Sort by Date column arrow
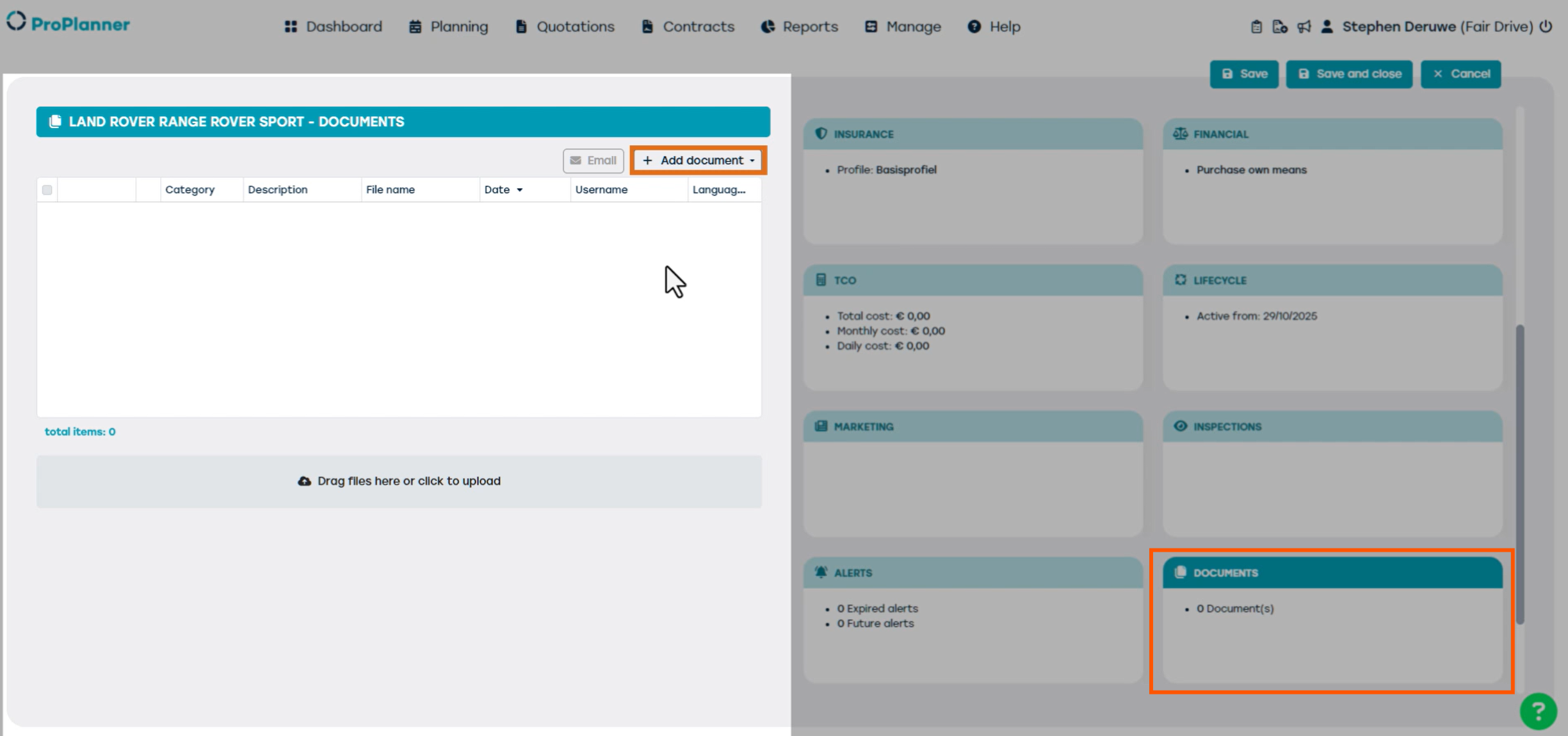This screenshot has width=1568, height=736. 519,190
